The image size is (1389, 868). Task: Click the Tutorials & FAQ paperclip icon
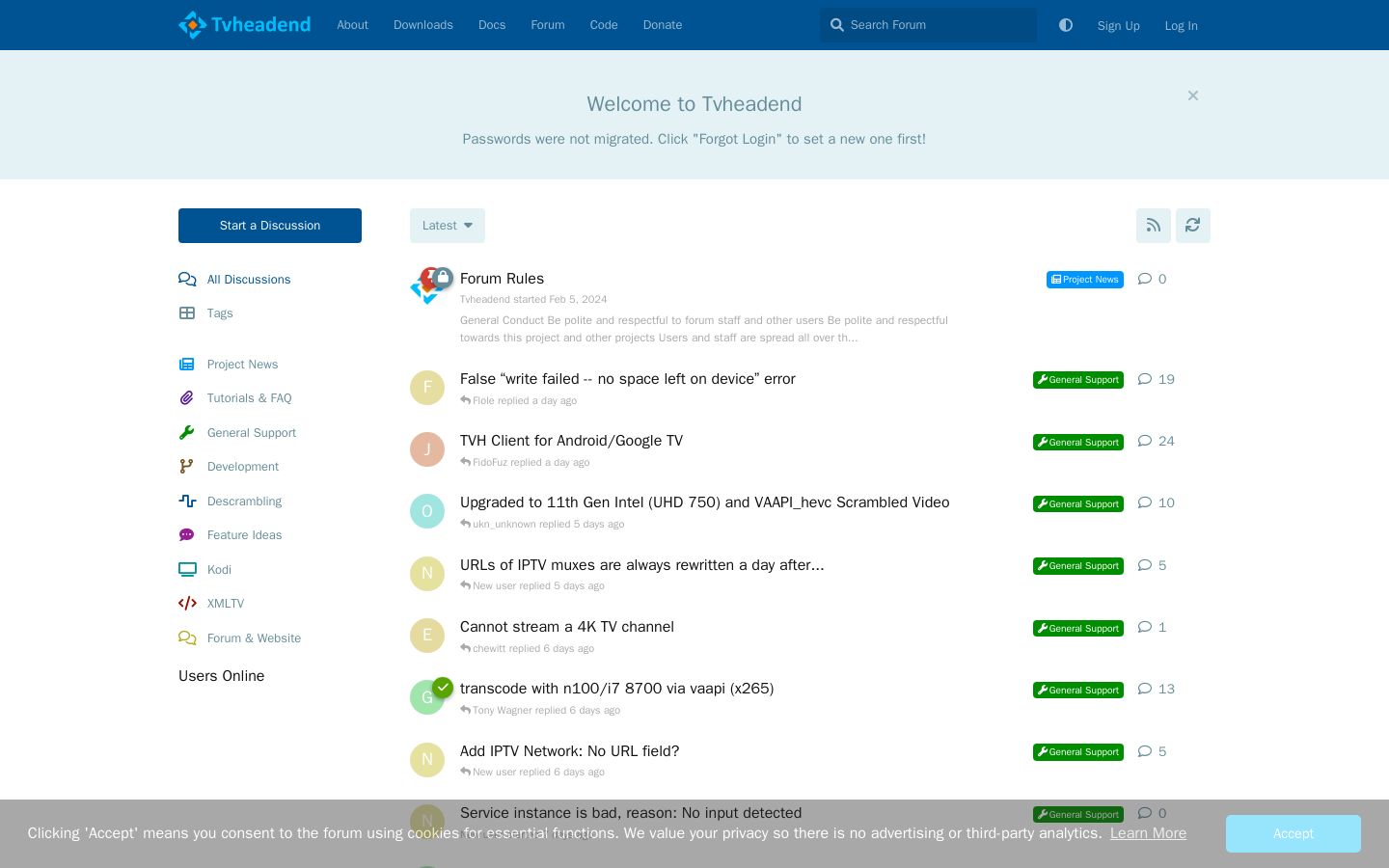point(187,398)
